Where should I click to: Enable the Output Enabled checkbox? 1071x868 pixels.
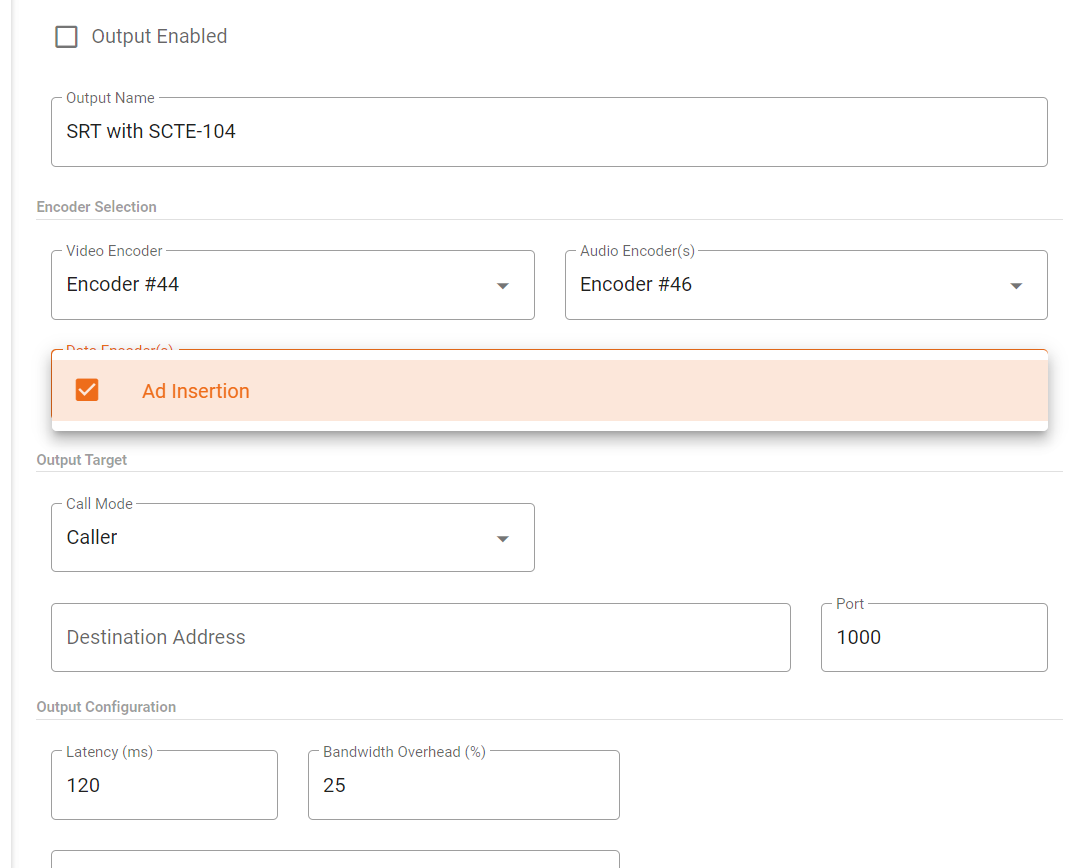point(66,36)
